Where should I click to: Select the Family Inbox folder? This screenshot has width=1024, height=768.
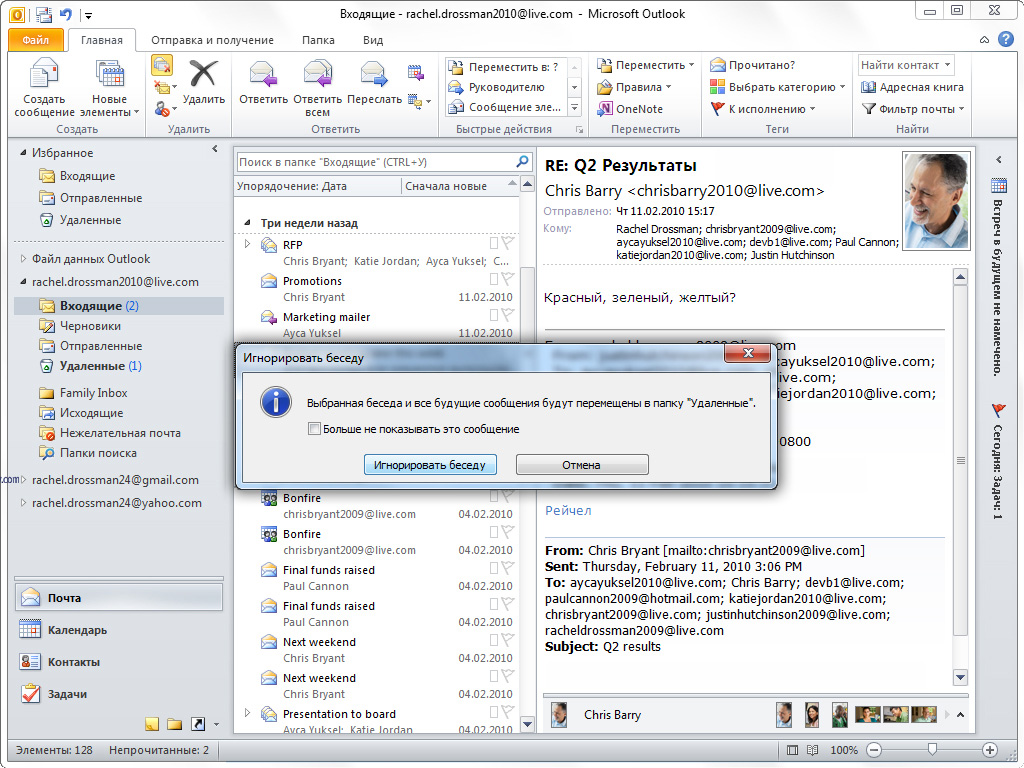(93, 392)
